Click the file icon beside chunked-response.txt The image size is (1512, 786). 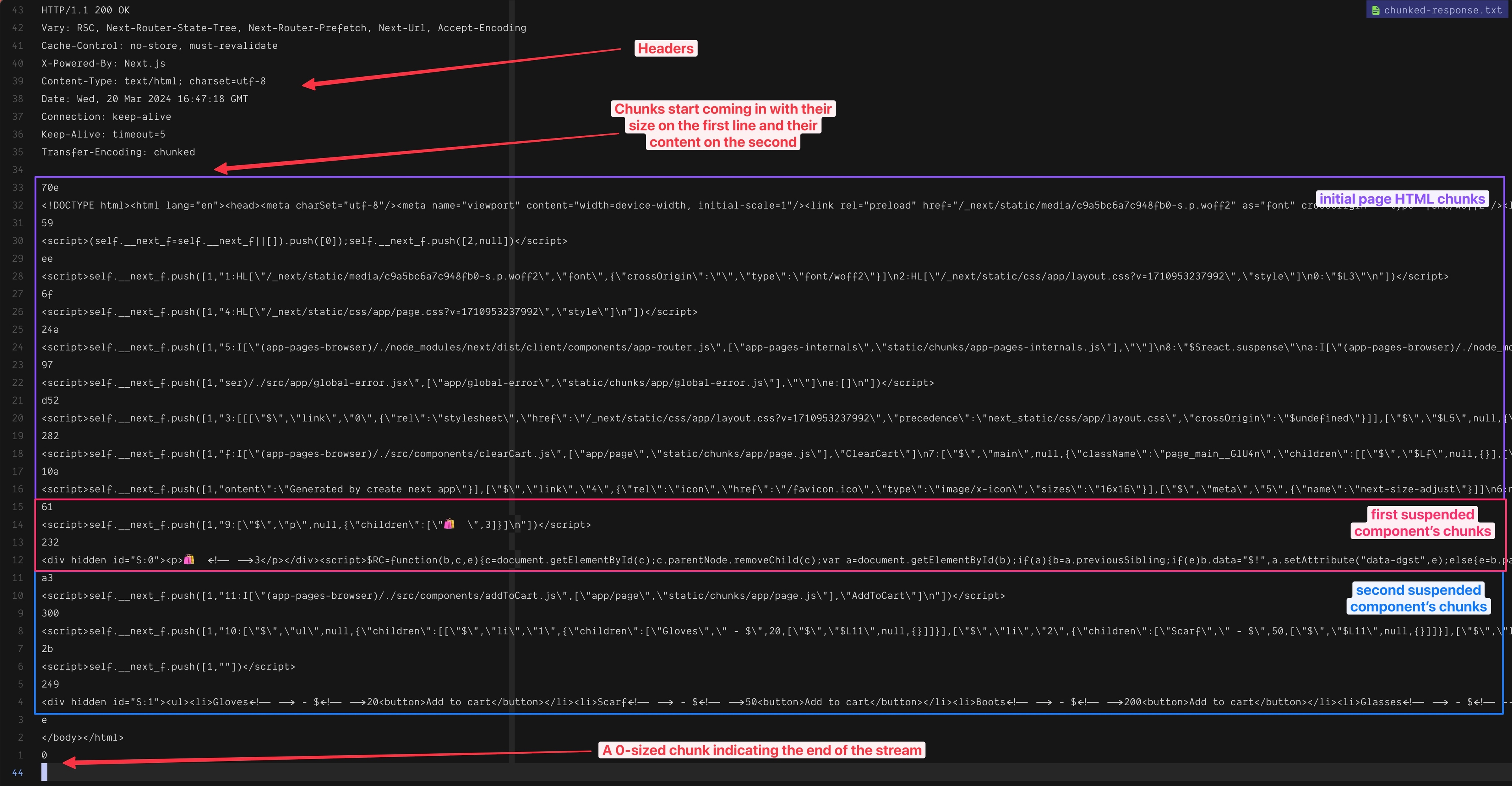point(1375,10)
